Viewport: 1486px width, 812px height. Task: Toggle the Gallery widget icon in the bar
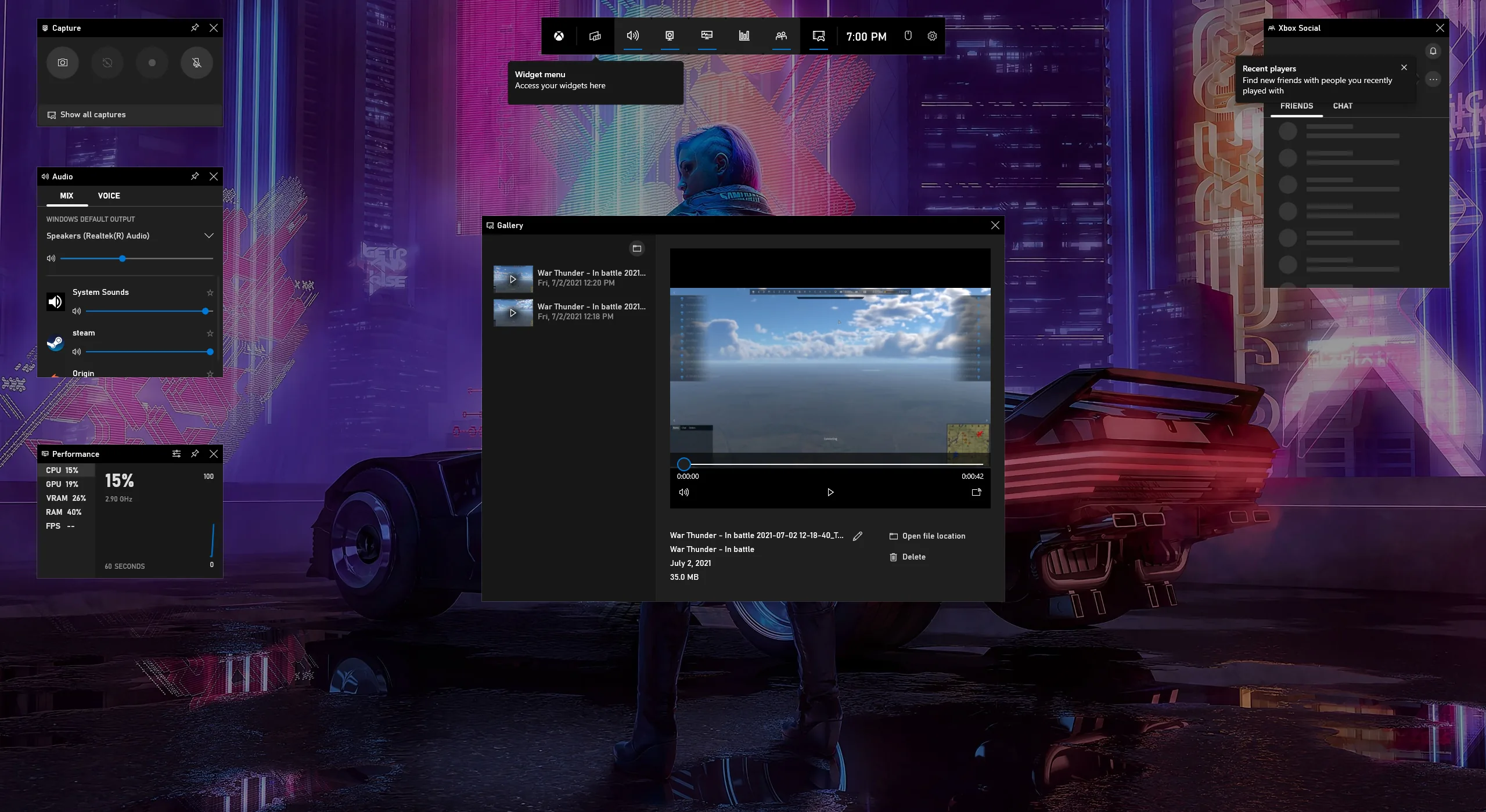[x=818, y=36]
